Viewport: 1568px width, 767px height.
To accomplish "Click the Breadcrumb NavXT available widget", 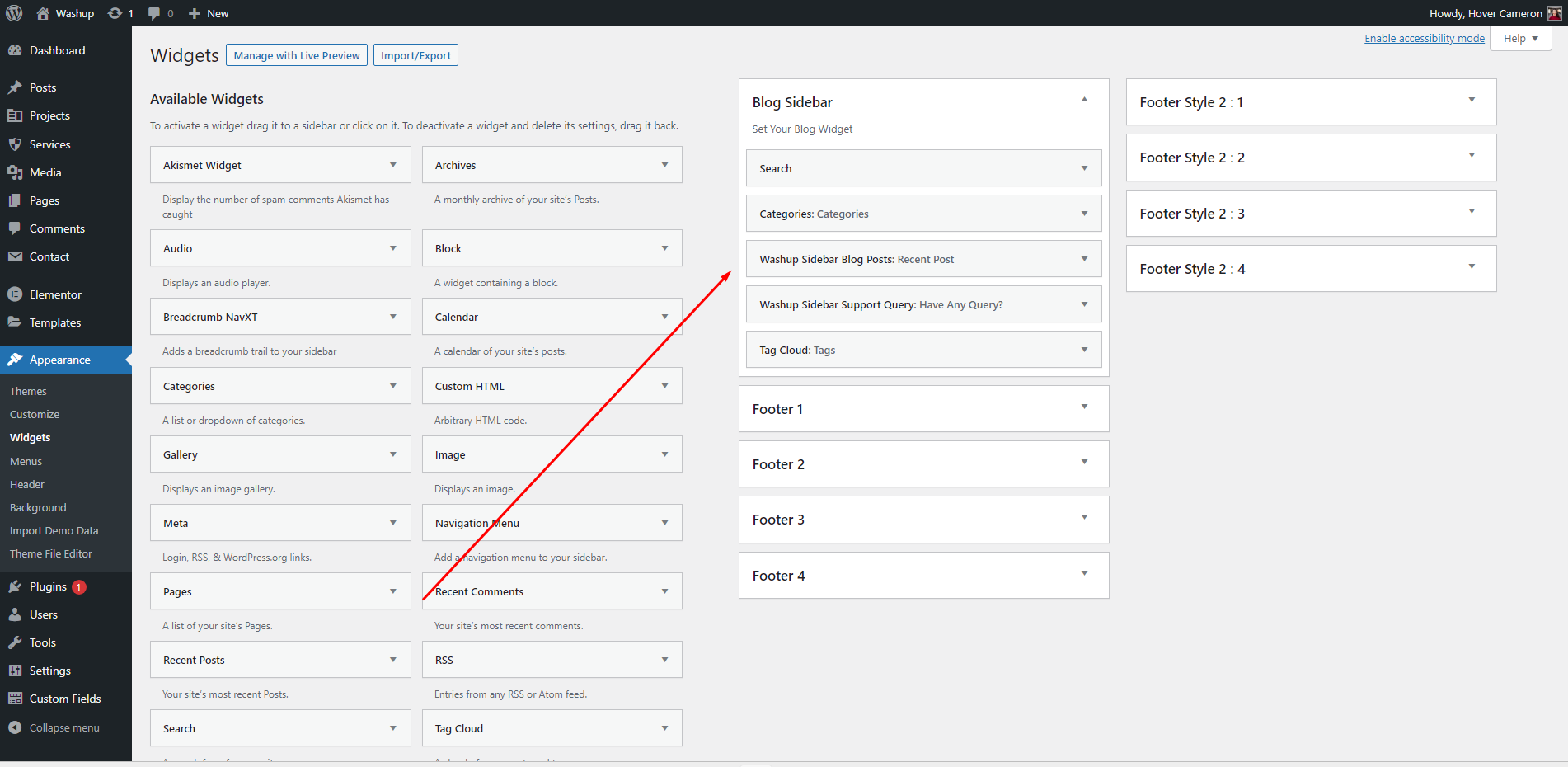I will (x=280, y=317).
